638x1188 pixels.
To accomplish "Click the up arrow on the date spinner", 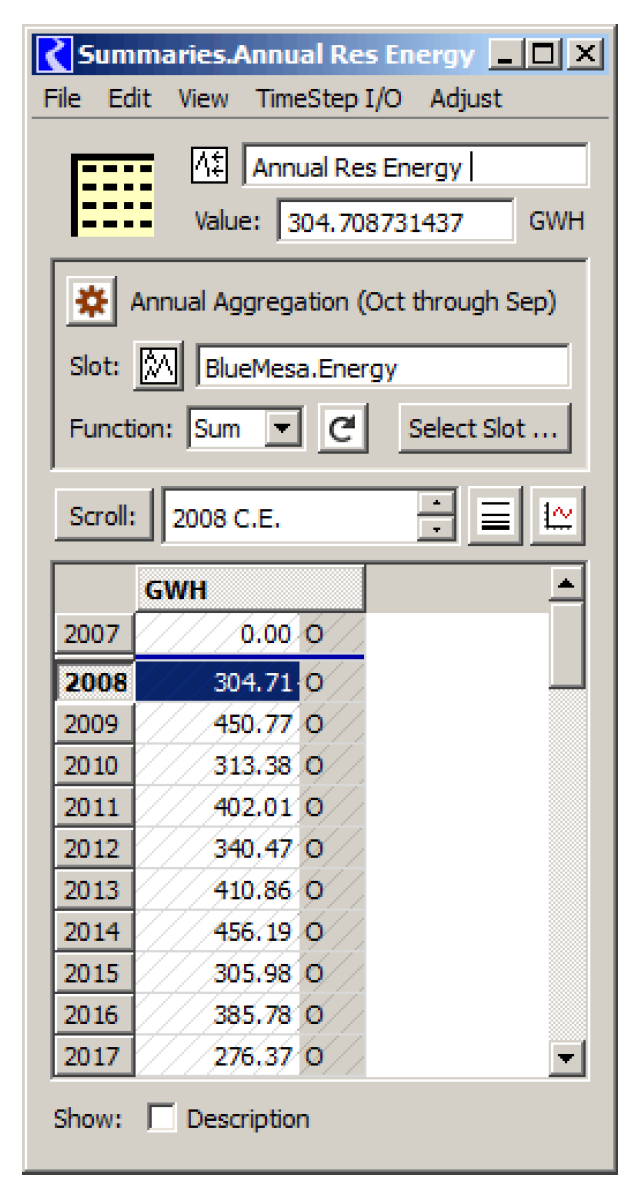I will tap(437, 505).
